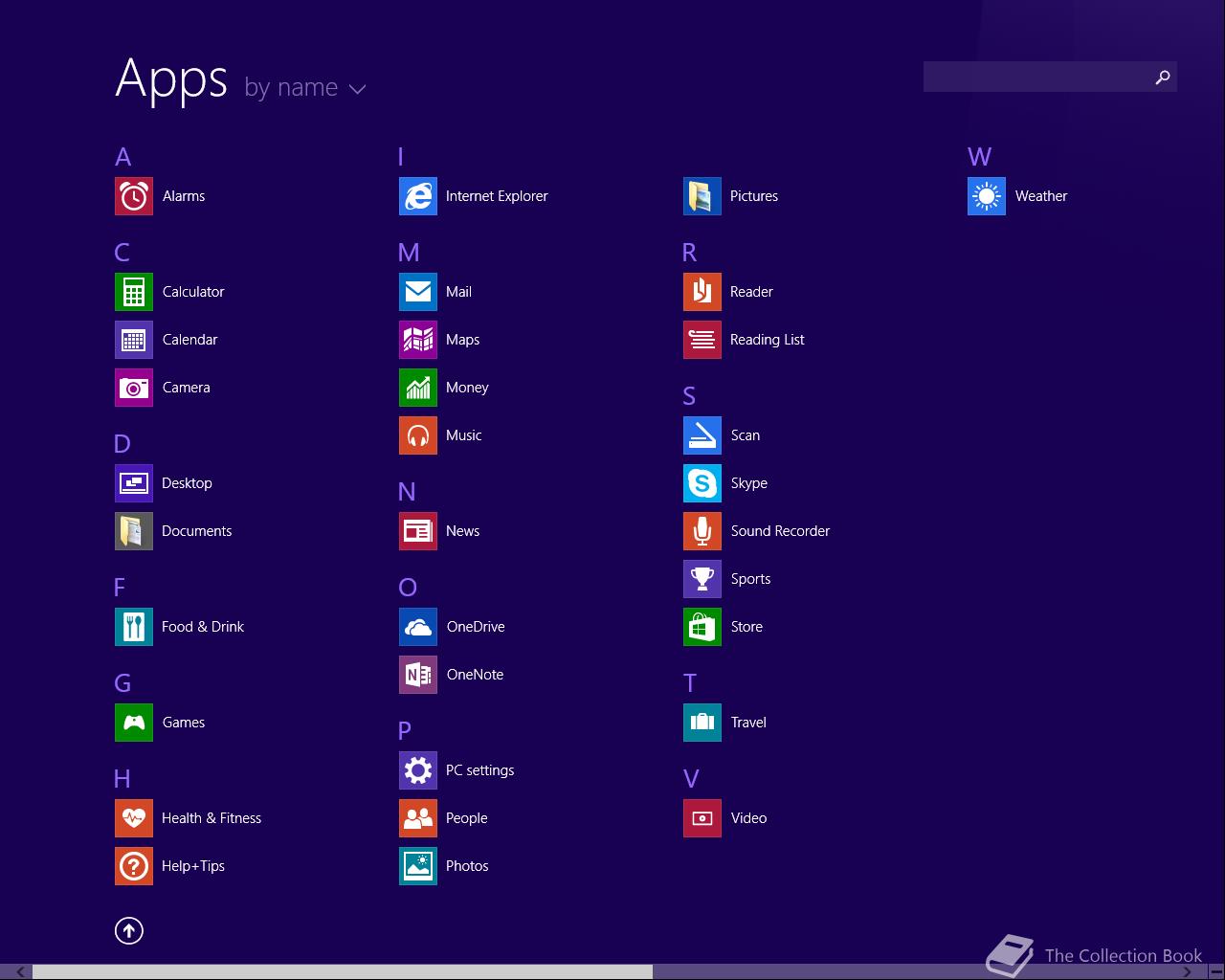Click the PC settings label text

(x=479, y=770)
